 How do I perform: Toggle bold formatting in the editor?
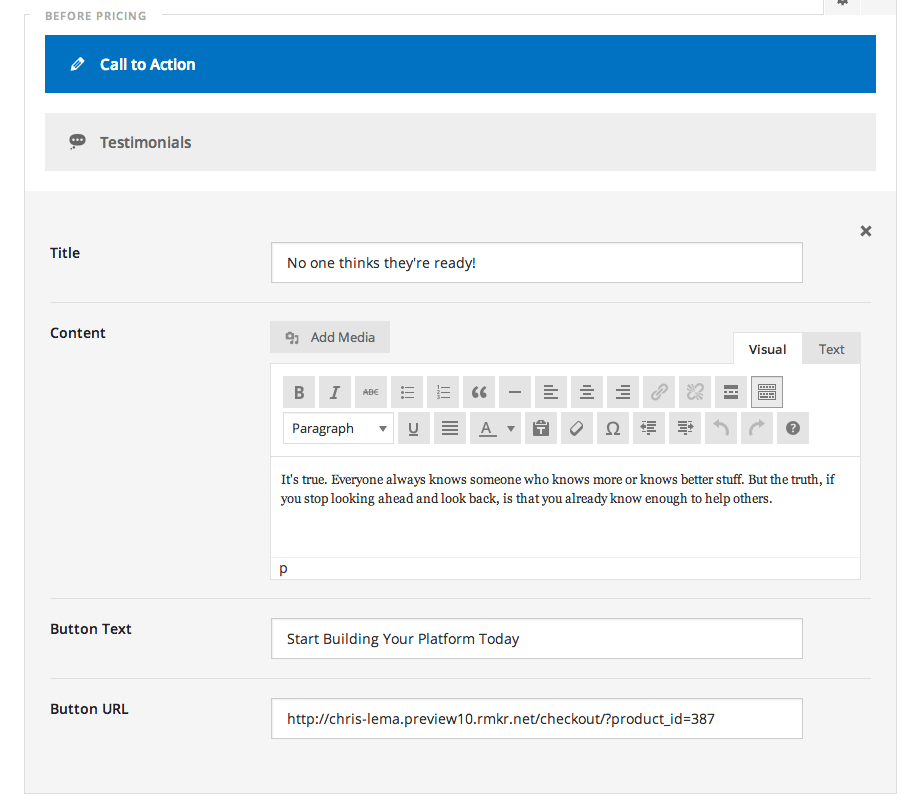click(298, 391)
